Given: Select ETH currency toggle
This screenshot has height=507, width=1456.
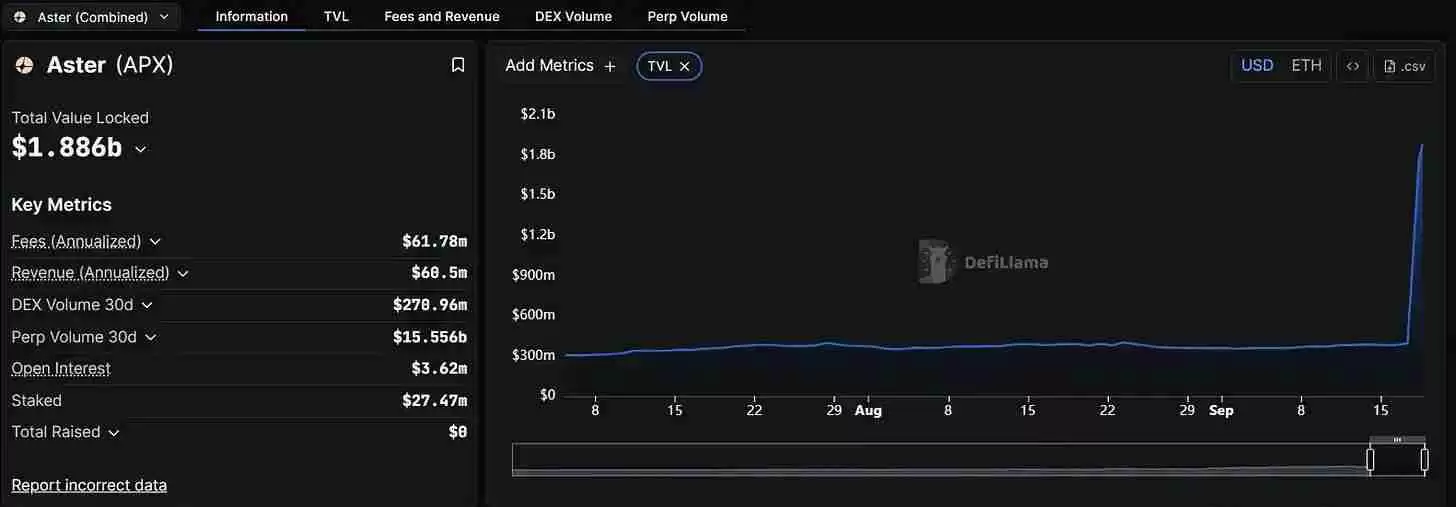Looking at the screenshot, I should 1306,66.
